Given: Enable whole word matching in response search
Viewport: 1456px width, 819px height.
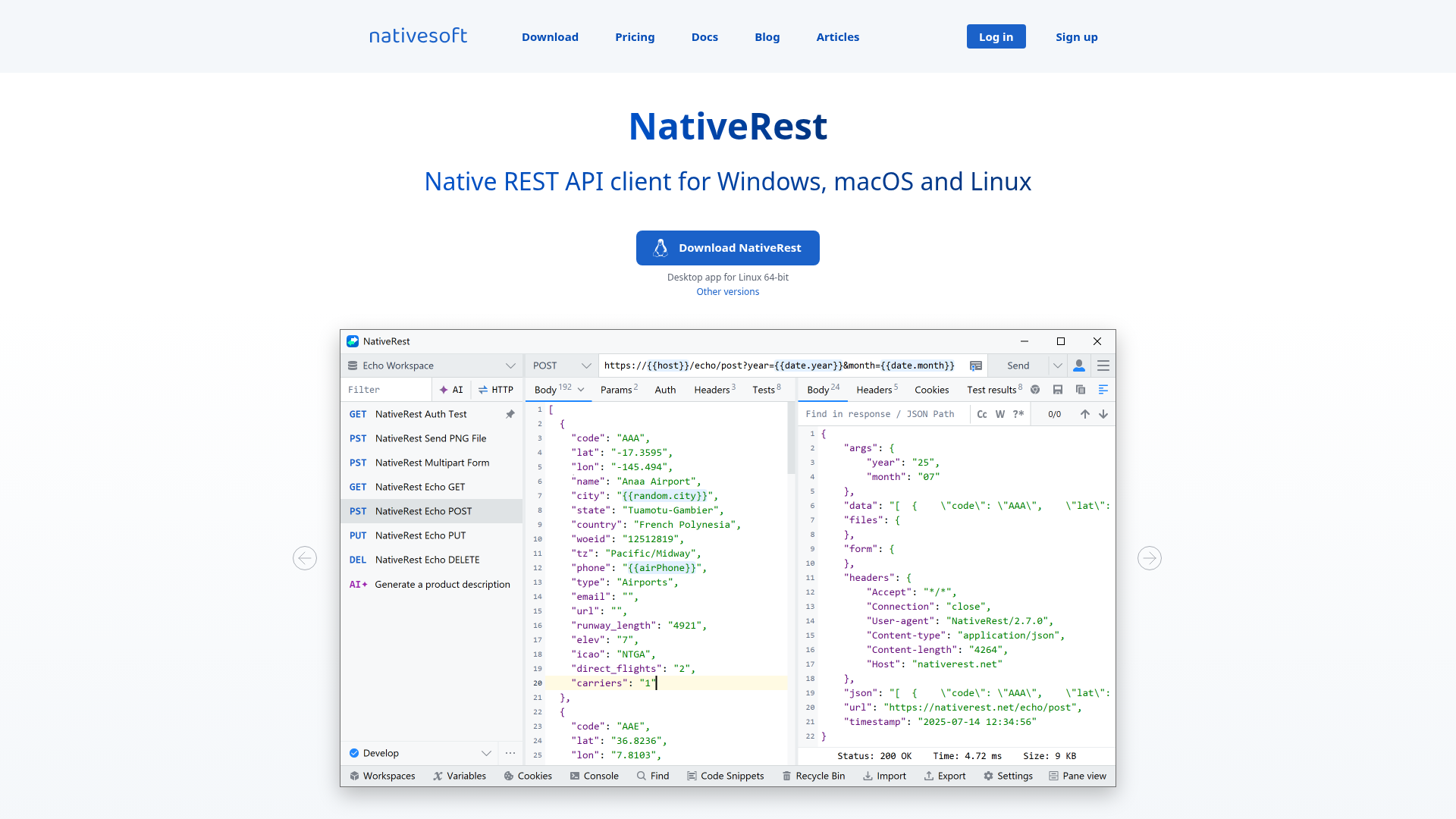Looking at the screenshot, I should tap(999, 414).
